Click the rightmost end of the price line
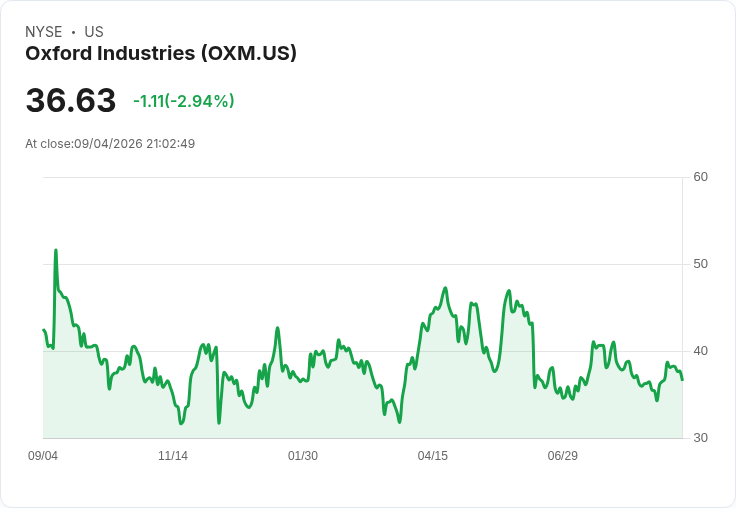This screenshot has height=508, width=736. [682, 379]
